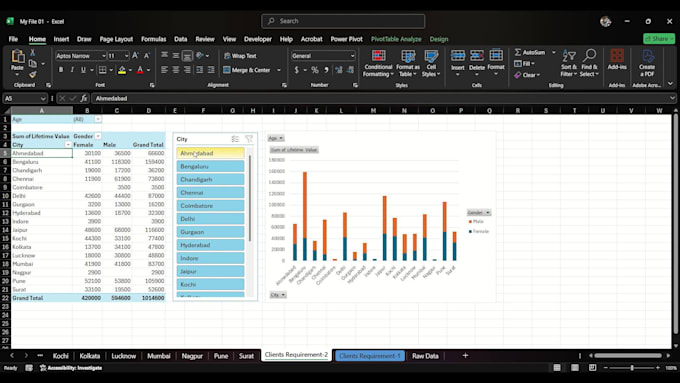Viewport: 680px width, 383px height.
Task: Click the AutoSum icon
Action: (x=517, y=52)
